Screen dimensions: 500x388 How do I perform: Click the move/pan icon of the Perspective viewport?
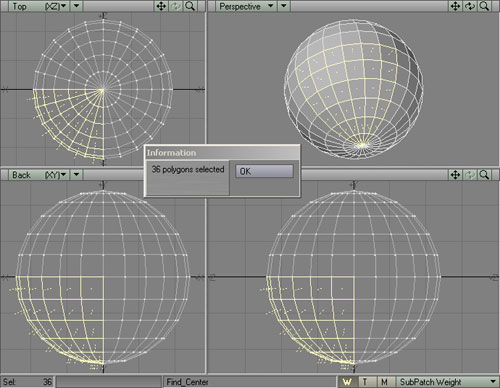(455, 6)
